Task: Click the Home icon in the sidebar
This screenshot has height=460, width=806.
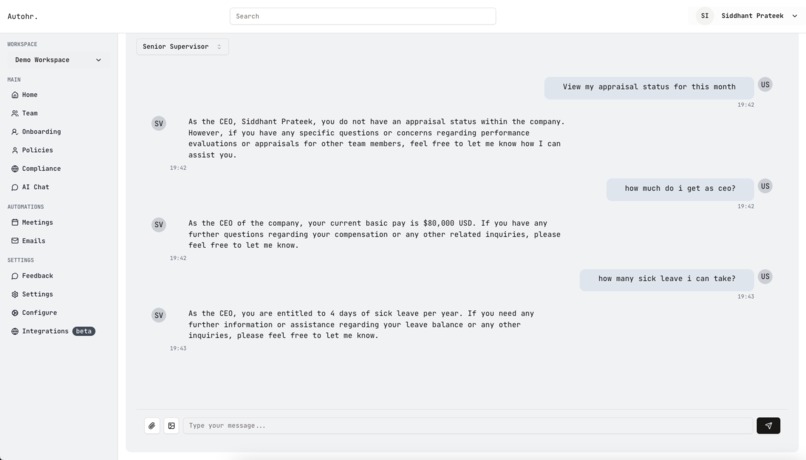Action: [x=15, y=95]
